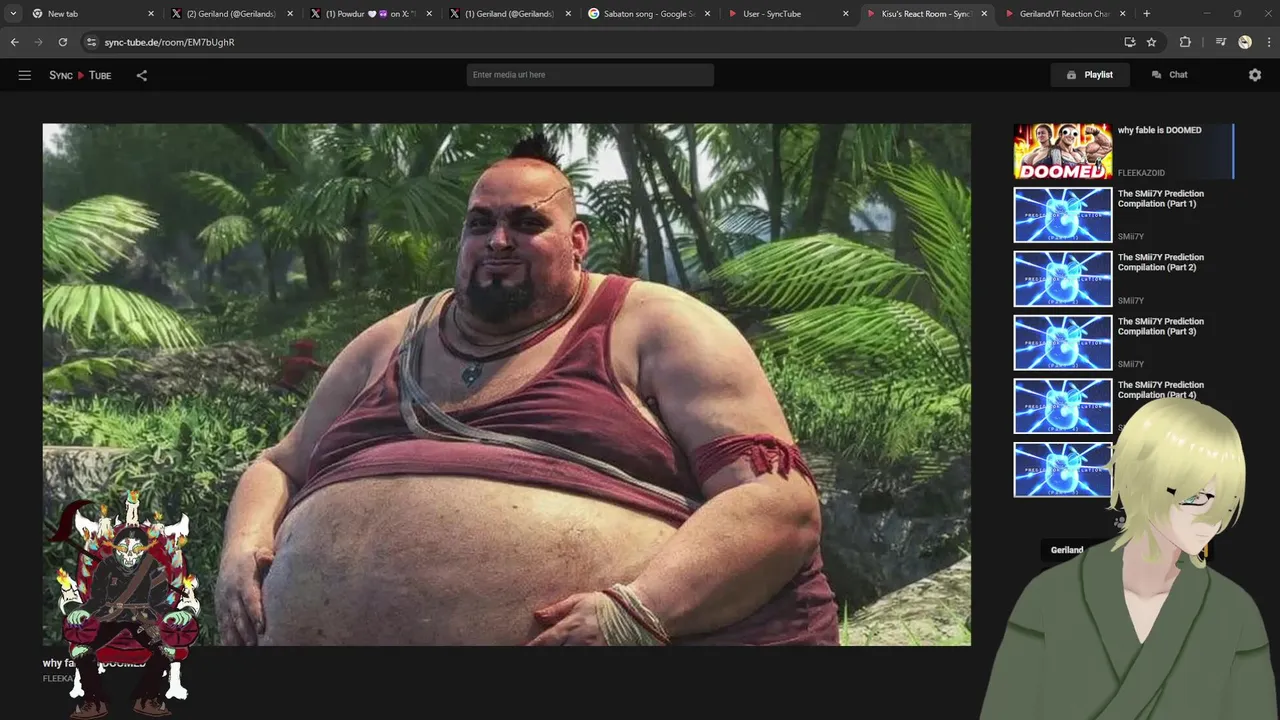The height and width of the screenshot is (720, 1280).
Task: Select SMii7Y Prediction Compilation (Part 3) thumbnail
Action: tap(1063, 343)
